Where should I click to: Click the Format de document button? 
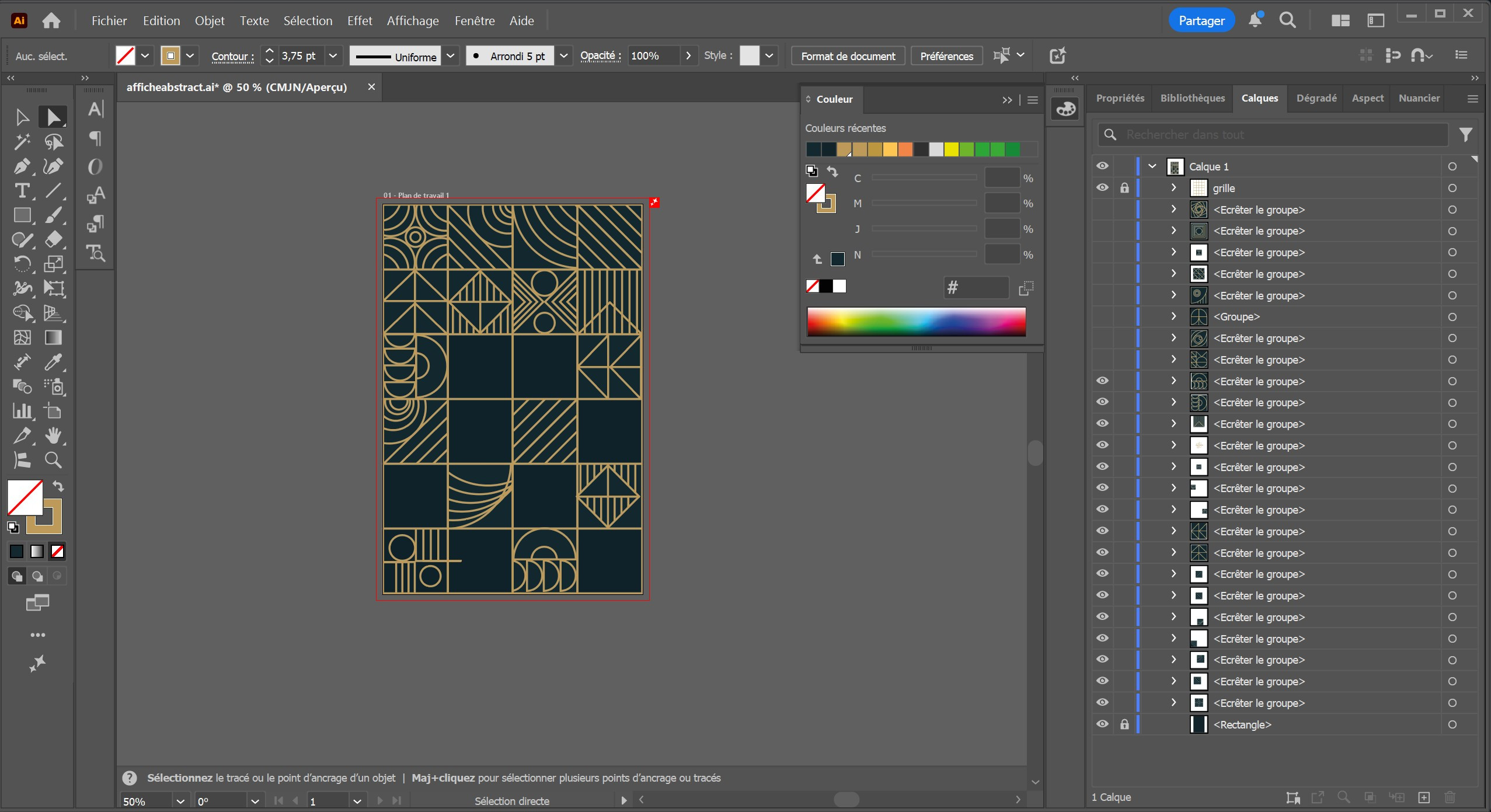848,56
